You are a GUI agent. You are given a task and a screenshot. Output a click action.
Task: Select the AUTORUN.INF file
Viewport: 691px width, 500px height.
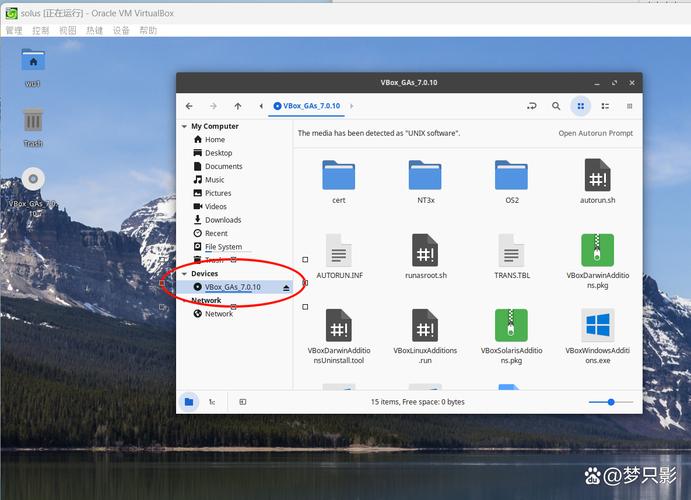pos(339,257)
